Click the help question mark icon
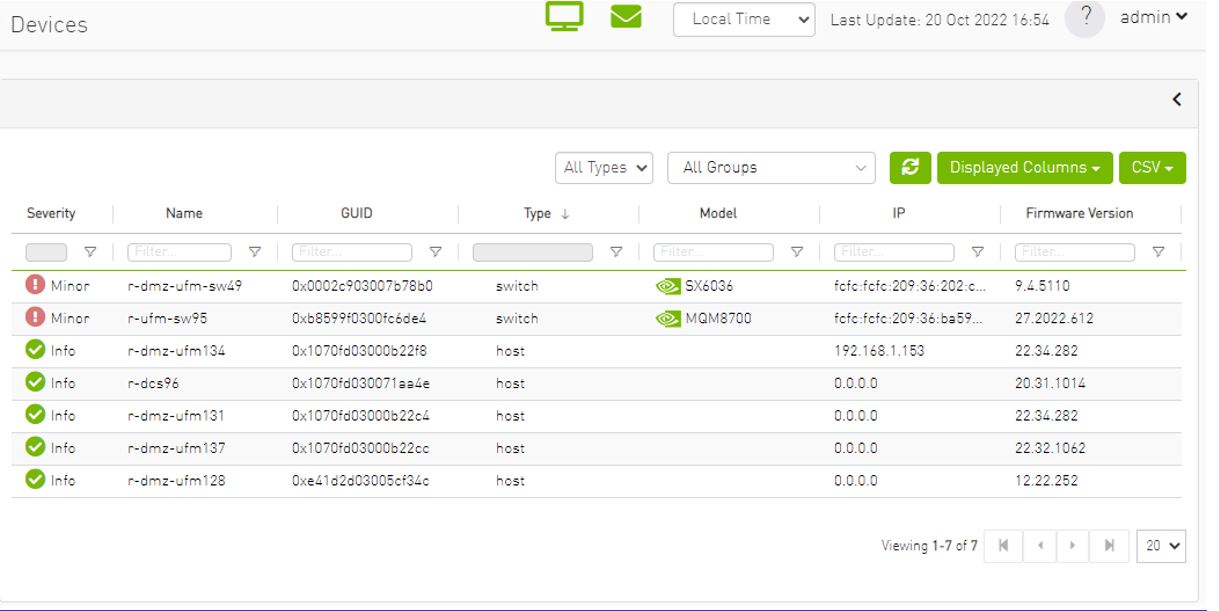Viewport: 1219px width, 611px height. pyautogui.click(x=1085, y=18)
